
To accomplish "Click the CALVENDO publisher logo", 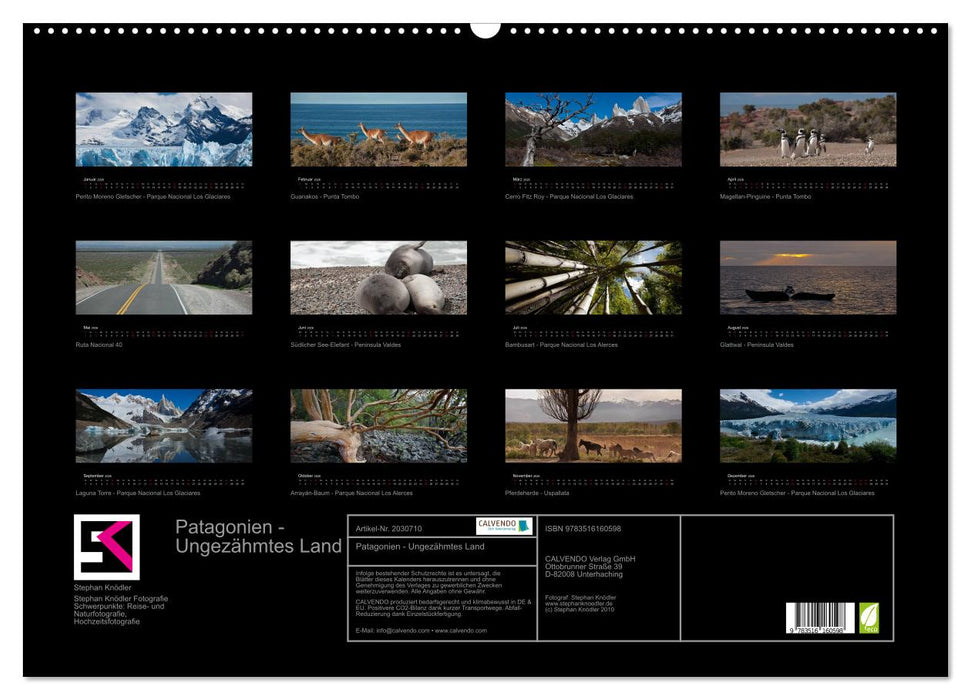I will coord(503,527).
